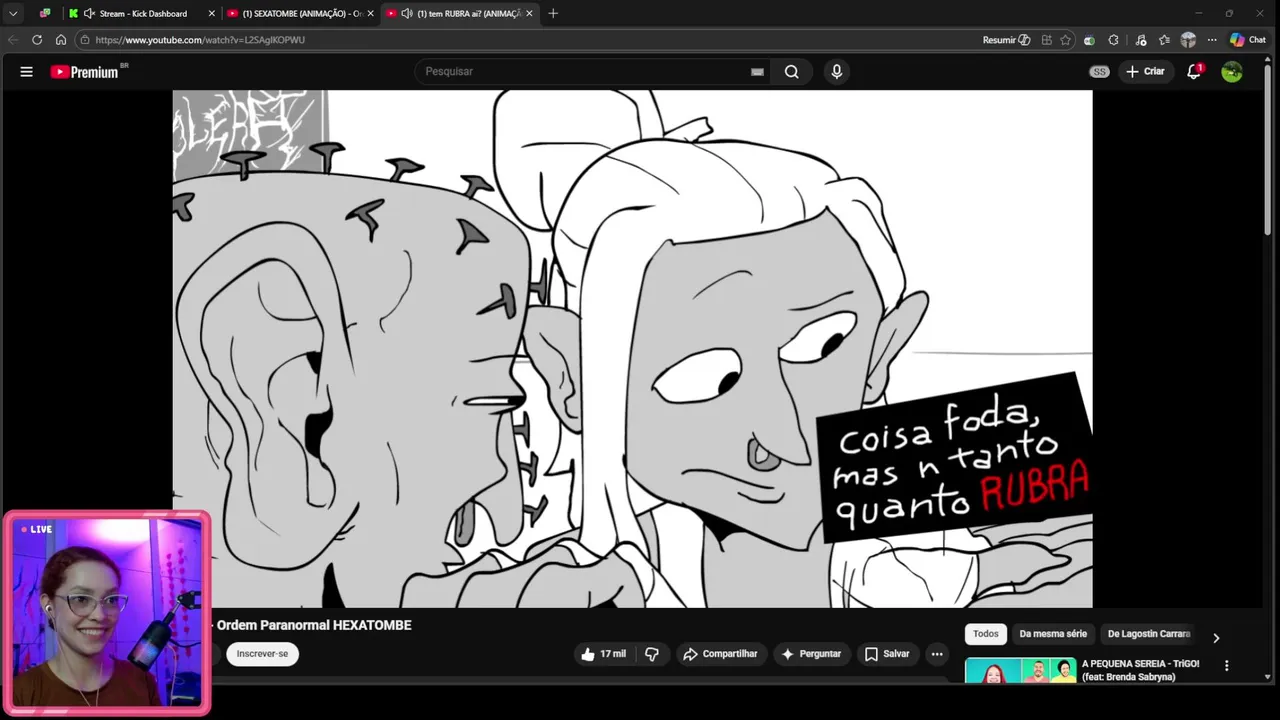Open the on-screen keyboard icon in search

click(757, 72)
